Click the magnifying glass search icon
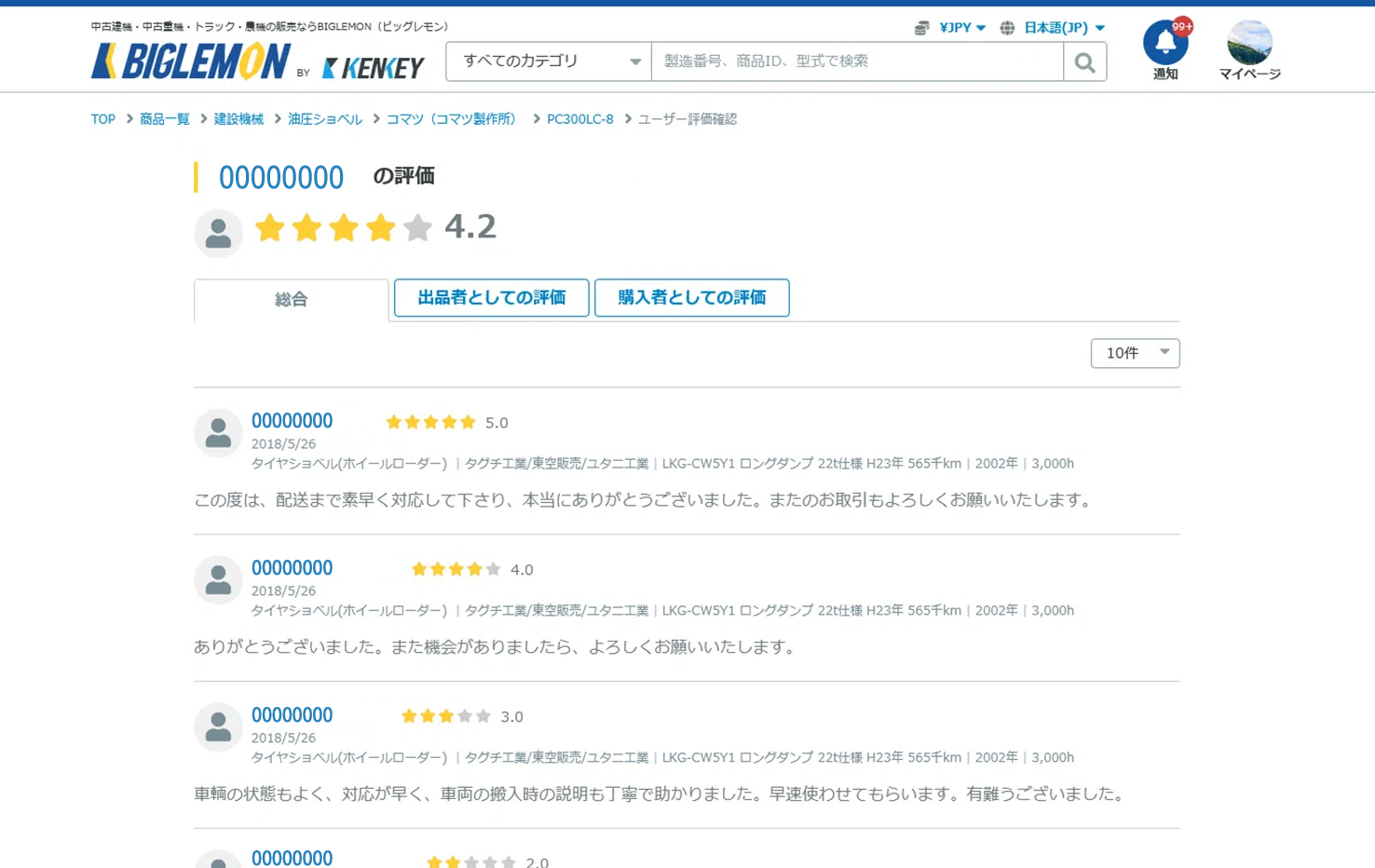This screenshot has width=1375, height=868. tap(1084, 61)
